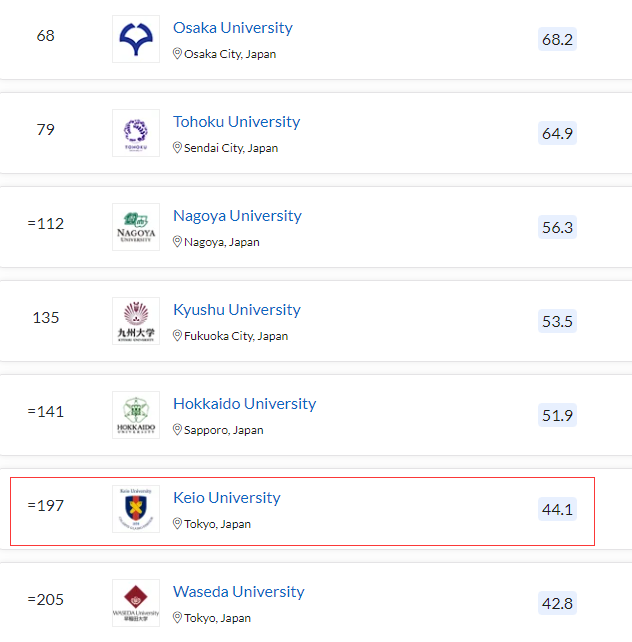The height and width of the screenshot is (642, 632).
Task: Click the Kyushu University logo
Action: point(136,321)
